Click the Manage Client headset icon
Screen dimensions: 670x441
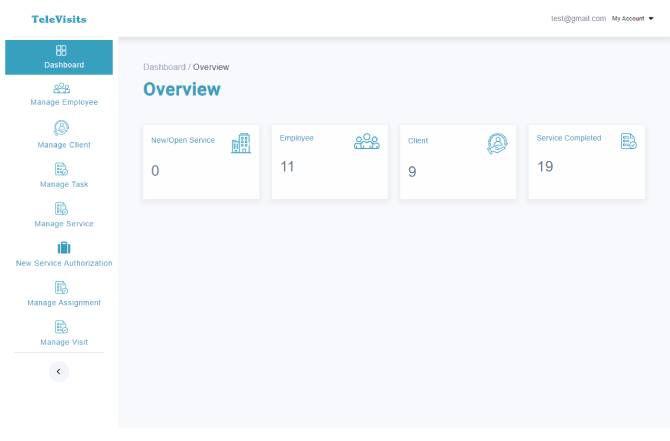coord(62,128)
